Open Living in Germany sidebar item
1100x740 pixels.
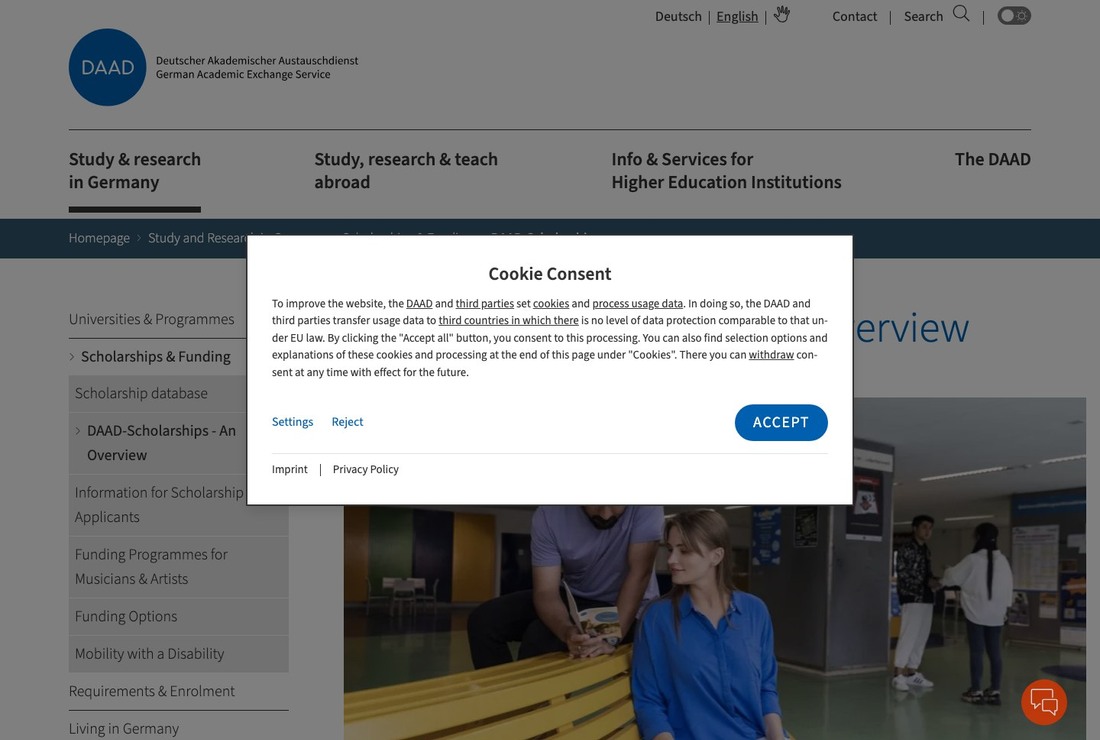123,729
